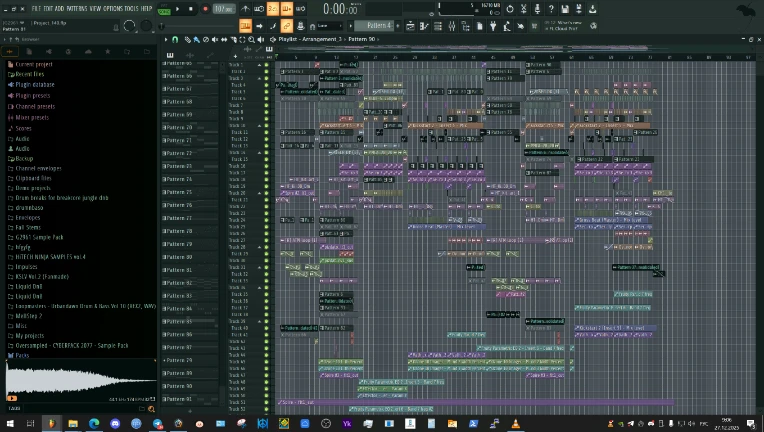Click the help question mark icon
The height and width of the screenshot is (432, 764).
(x=551, y=9)
